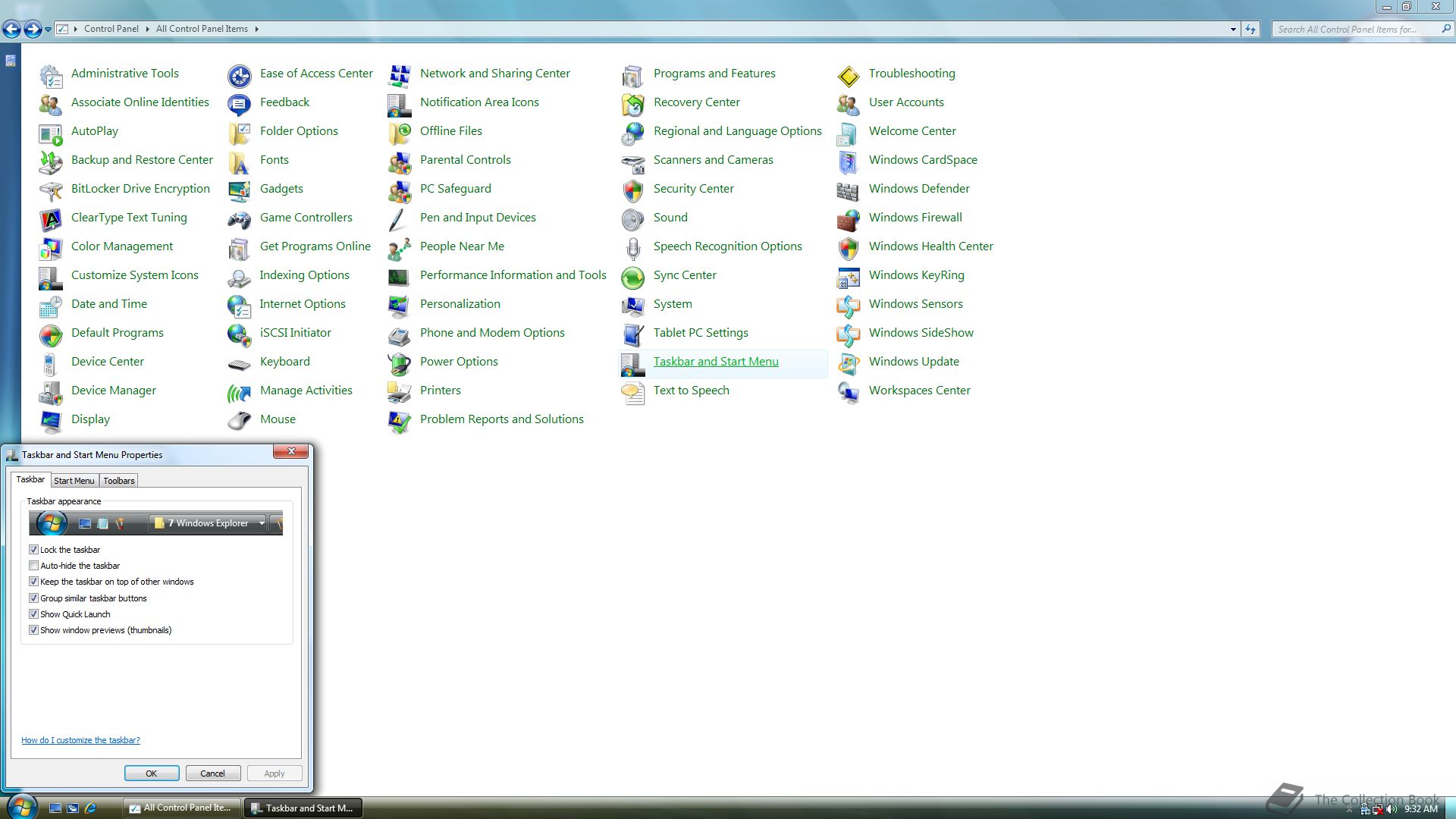This screenshot has height=819, width=1456.
Task: Click the ClearType Text Tuning icon
Action: (x=51, y=219)
